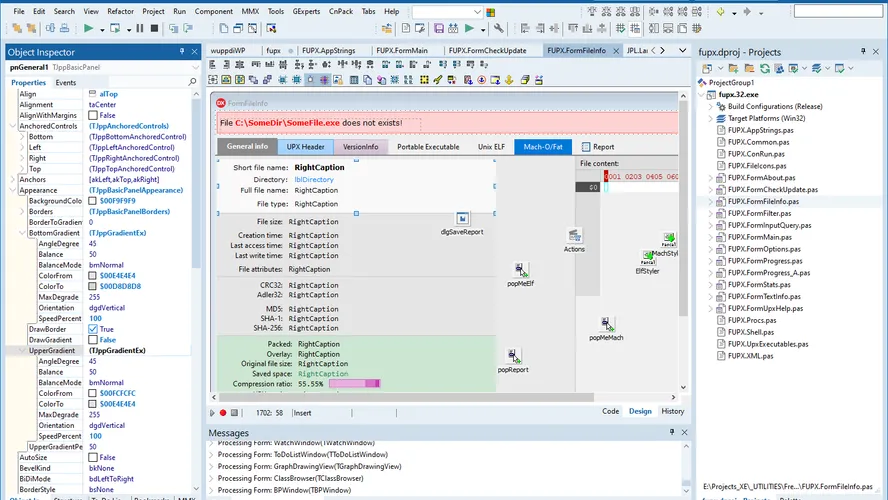Image resolution: width=888 pixels, height=500 pixels.
Task: Click the ElfStyler component icon
Action: click(x=647, y=257)
